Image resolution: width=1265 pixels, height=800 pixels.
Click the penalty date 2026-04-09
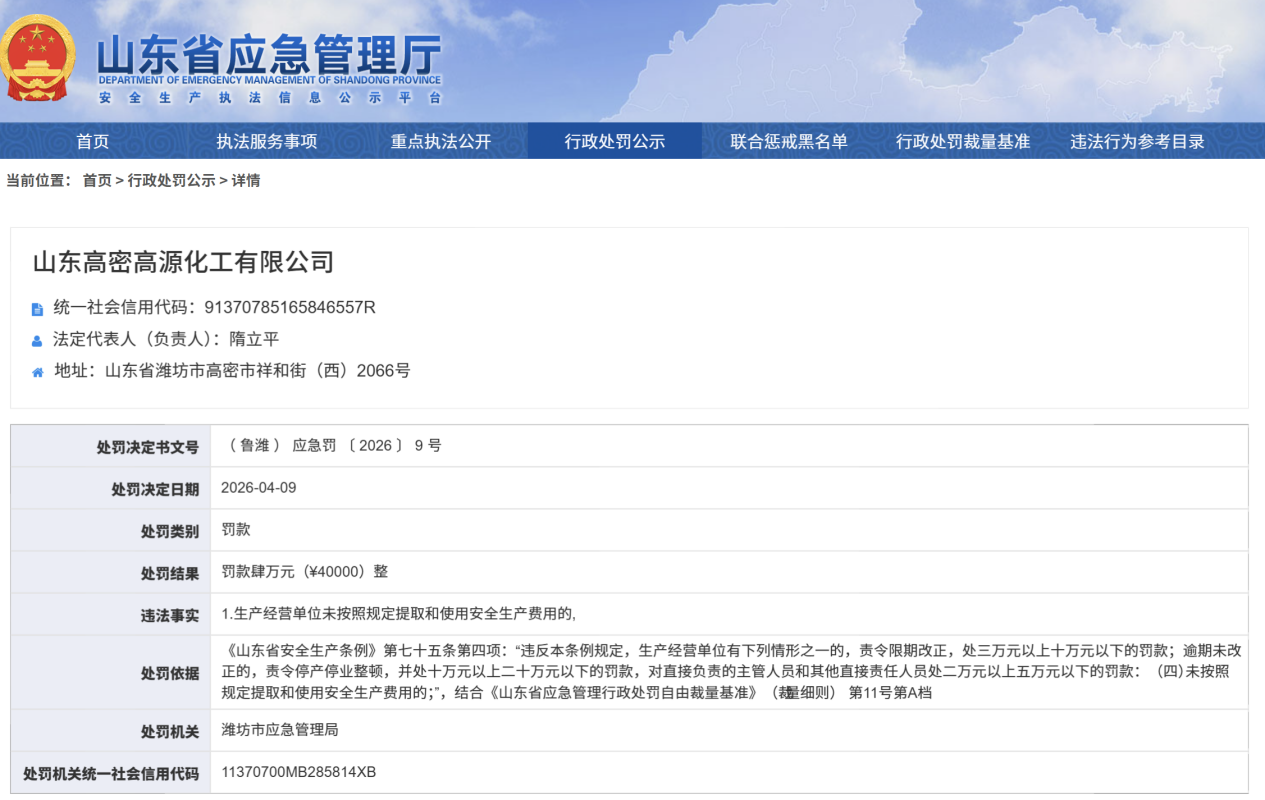click(x=259, y=488)
